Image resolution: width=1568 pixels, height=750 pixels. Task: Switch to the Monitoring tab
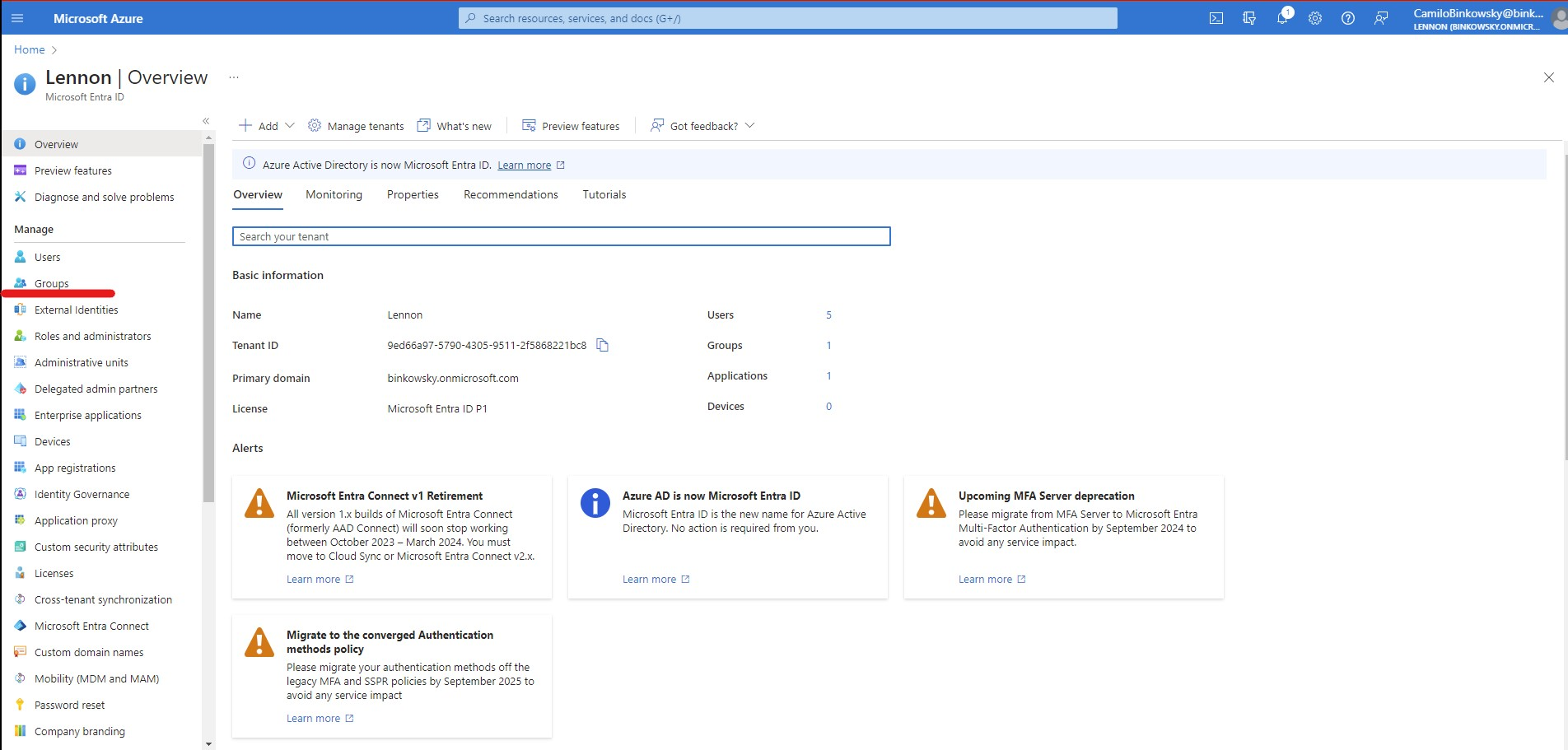tap(334, 194)
